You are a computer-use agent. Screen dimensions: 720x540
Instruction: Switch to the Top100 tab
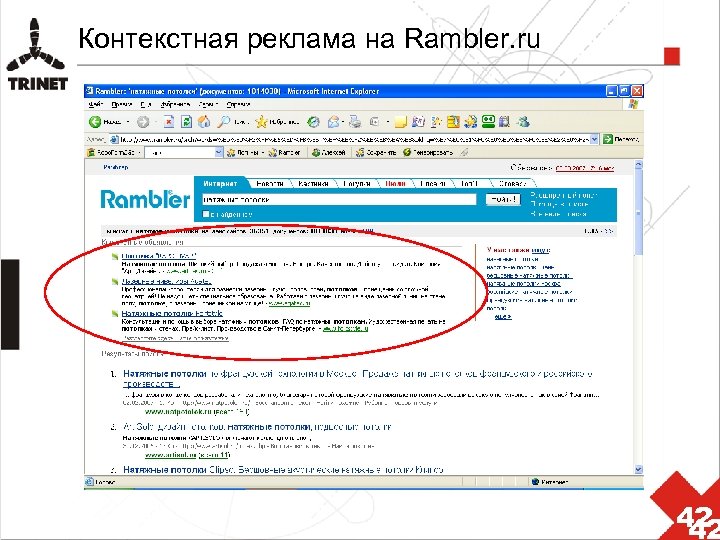point(469,184)
